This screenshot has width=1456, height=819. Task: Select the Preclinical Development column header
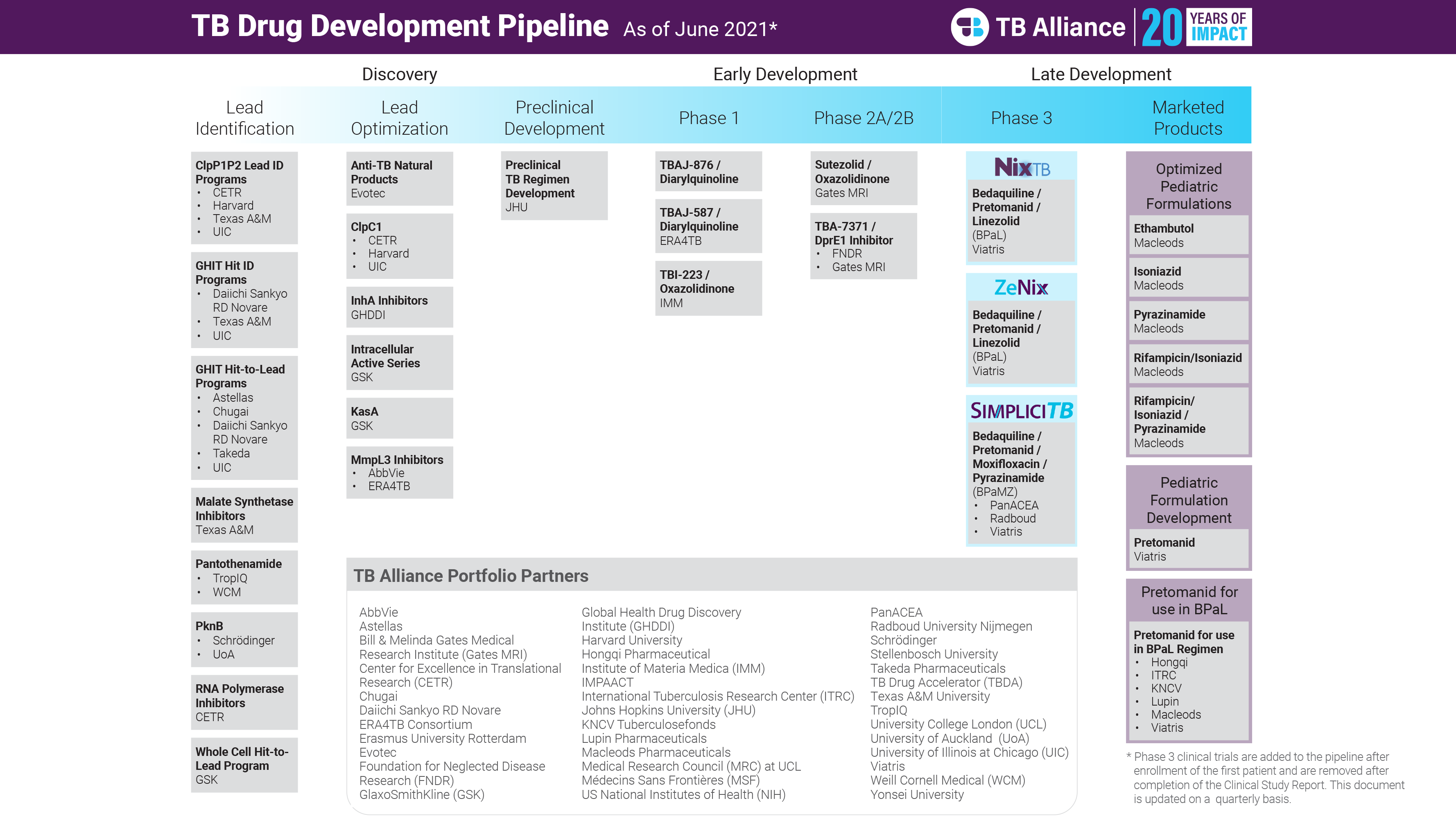click(554, 118)
